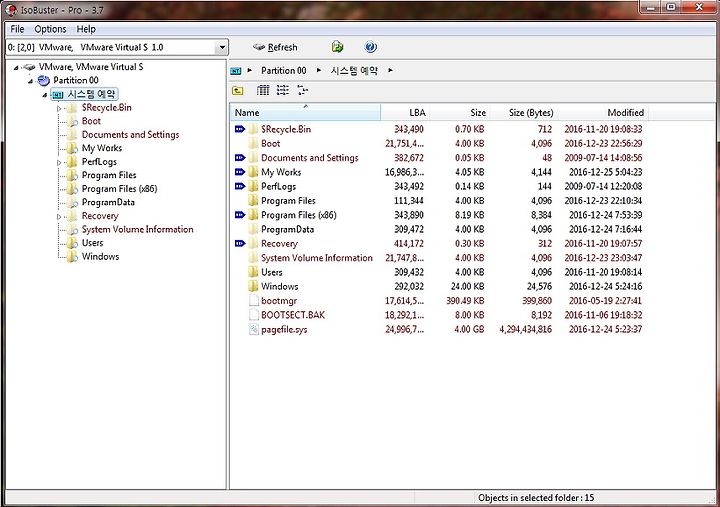This screenshot has width=720, height=507.
Task: Select Partition 00 in the tree
Action: 76,80
